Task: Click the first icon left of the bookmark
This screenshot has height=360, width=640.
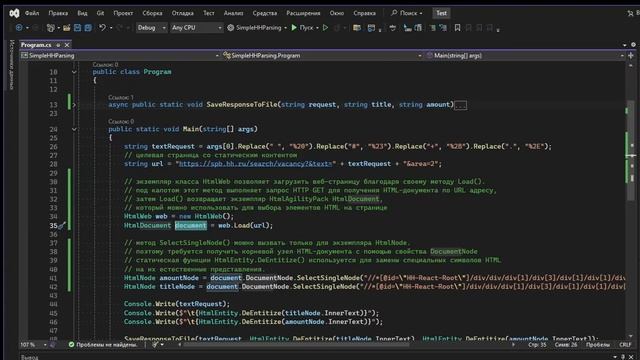Action: pyautogui.click(x=443, y=28)
